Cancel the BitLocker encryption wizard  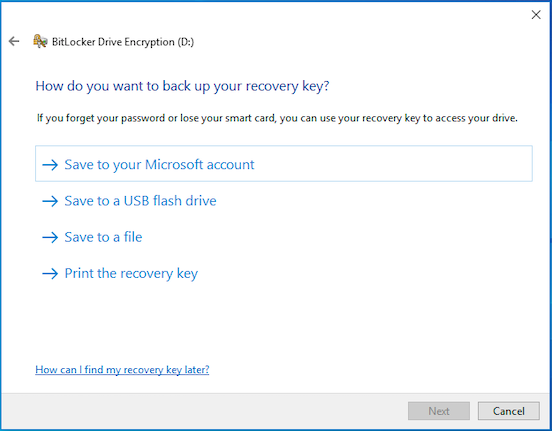pyautogui.click(x=508, y=411)
